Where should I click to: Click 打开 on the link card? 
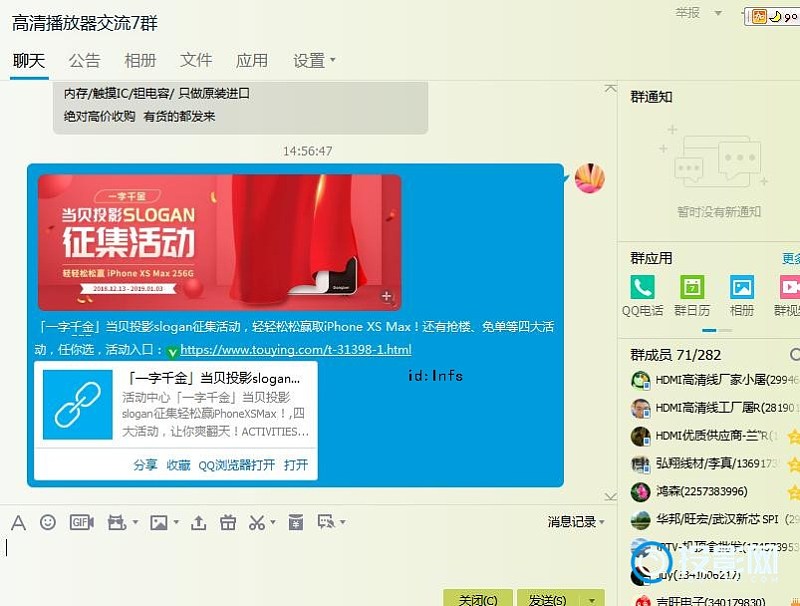click(296, 465)
